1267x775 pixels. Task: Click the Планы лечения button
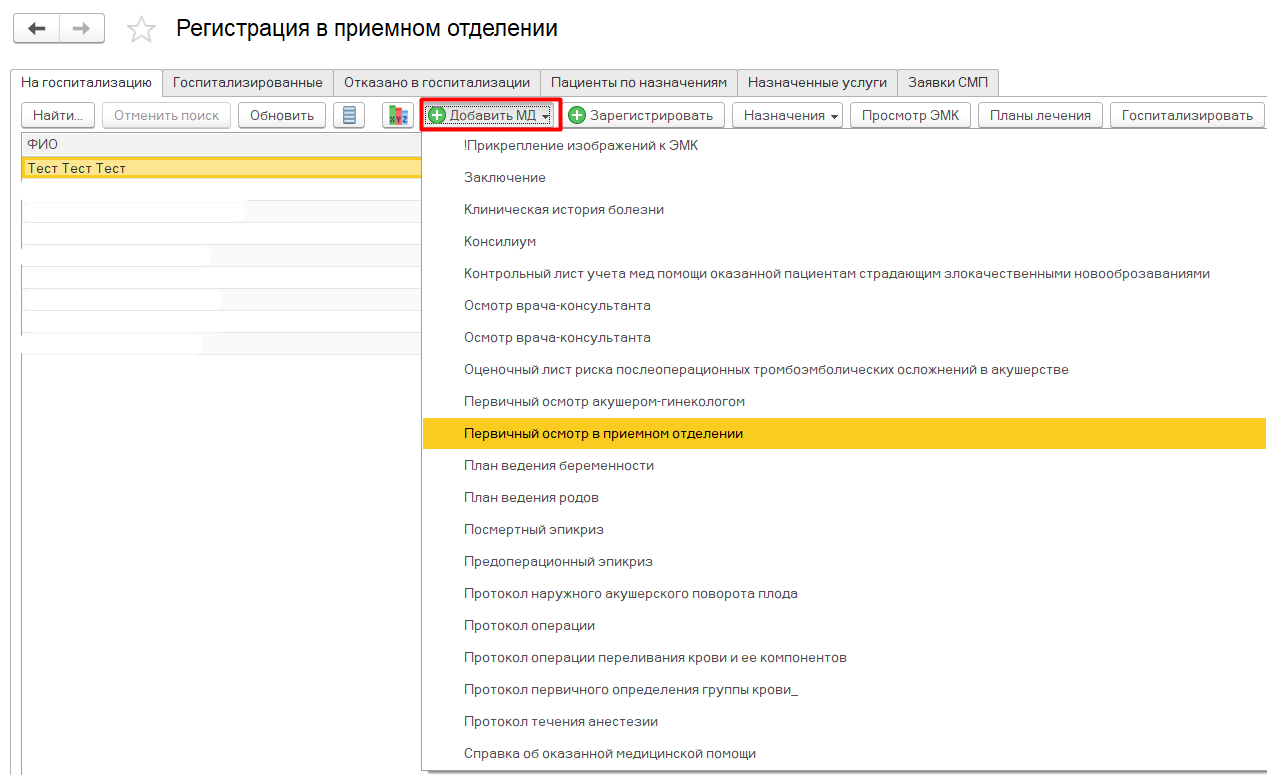pos(1040,115)
